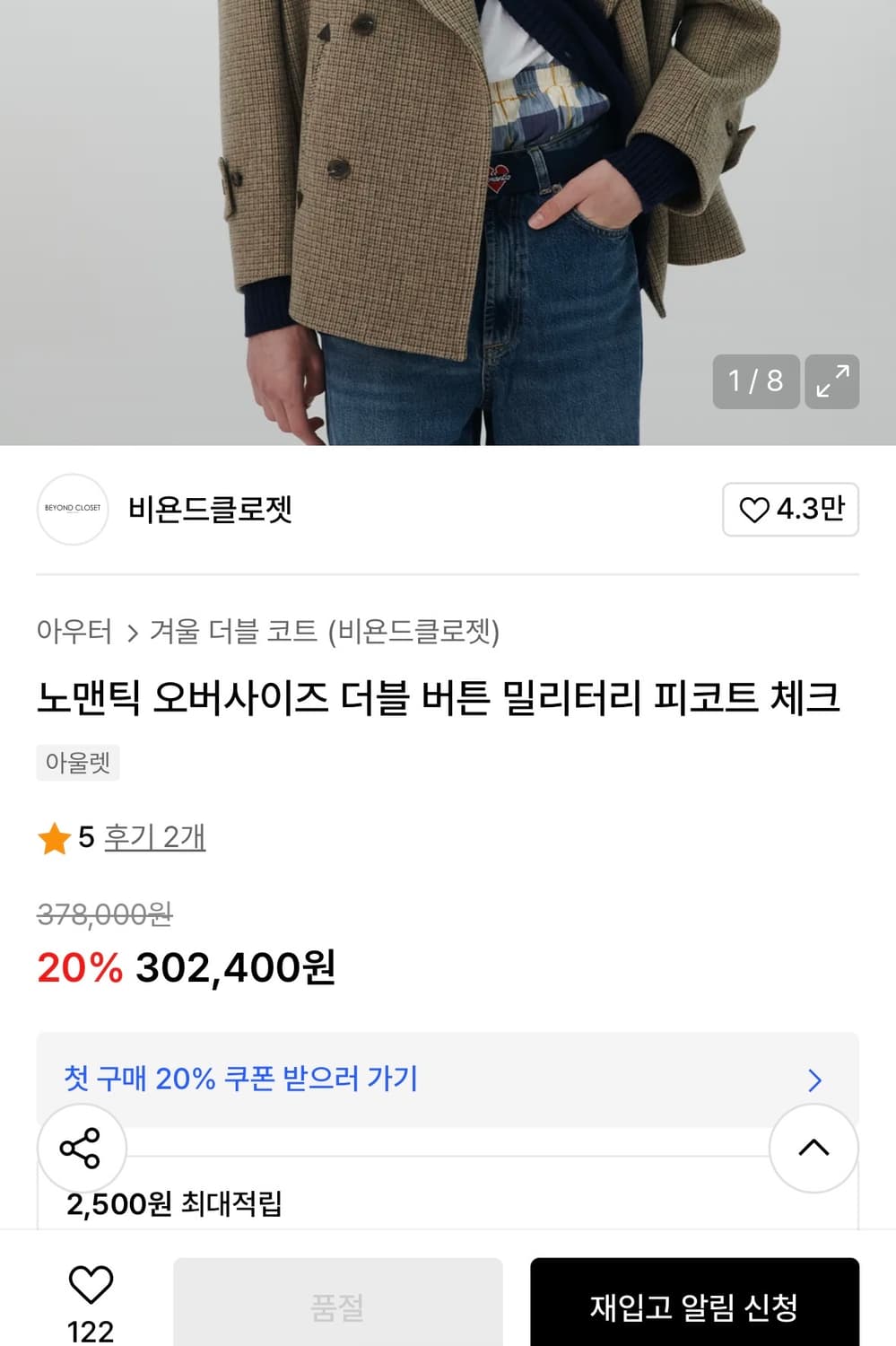Collapse the bottom purchase panel with the up chevron
Screen dimensions: 896x1346
[812, 1147]
